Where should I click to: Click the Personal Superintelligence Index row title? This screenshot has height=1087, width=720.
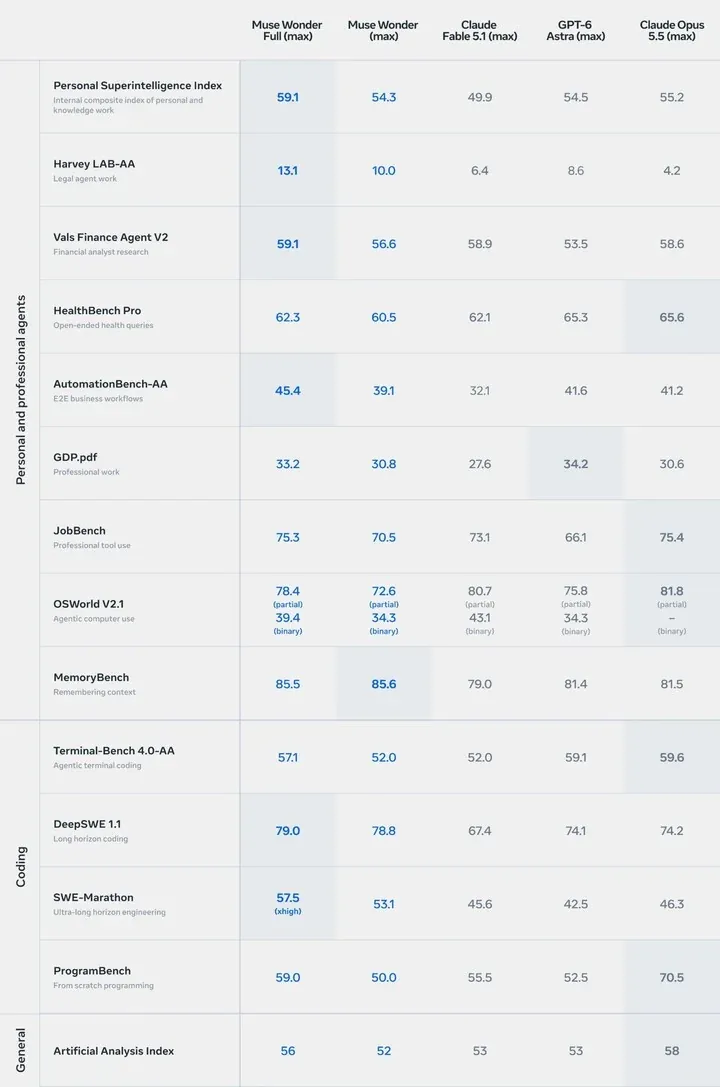click(x=138, y=85)
